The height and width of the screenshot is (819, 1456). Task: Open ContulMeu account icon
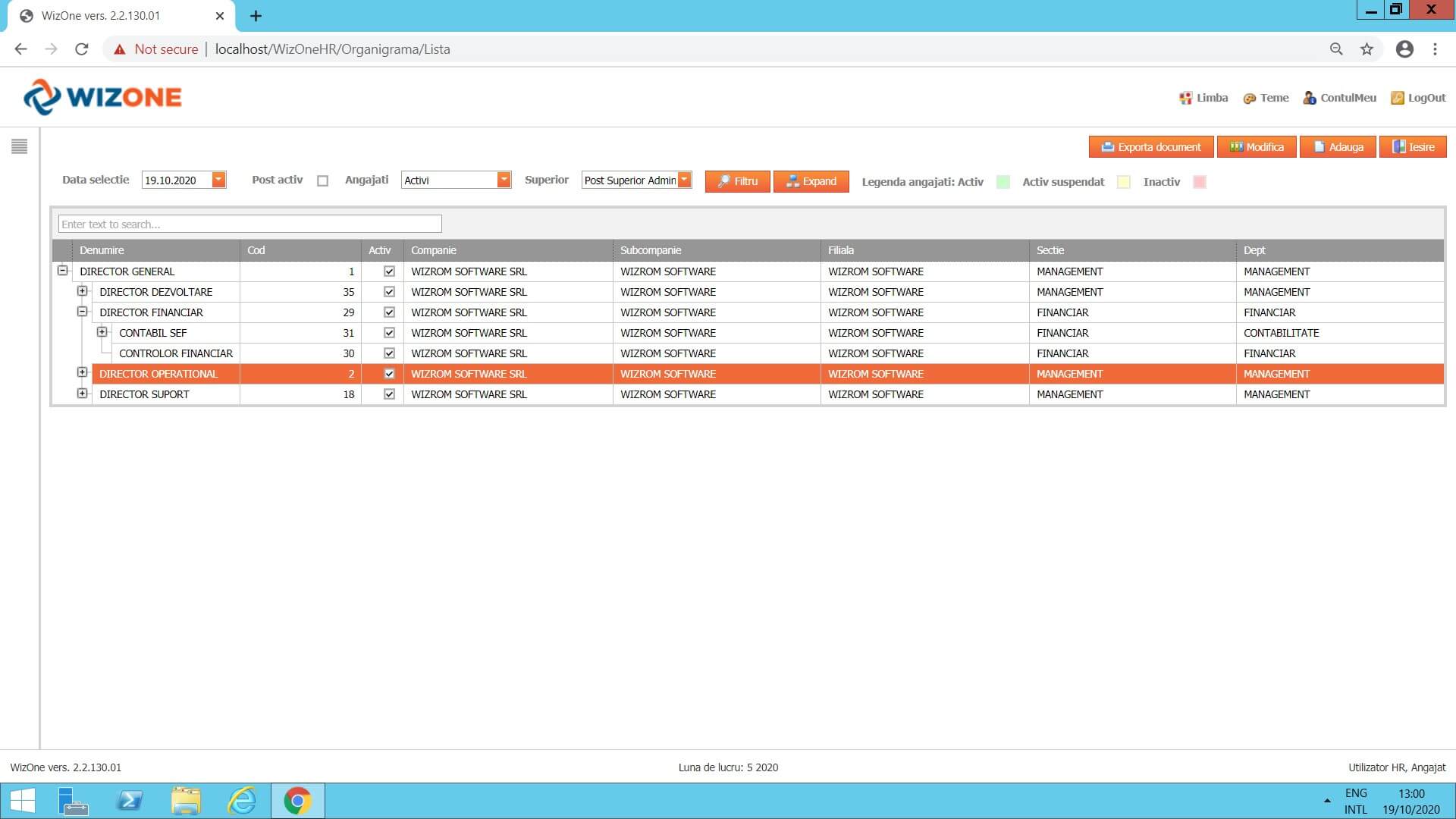(x=1309, y=98)
